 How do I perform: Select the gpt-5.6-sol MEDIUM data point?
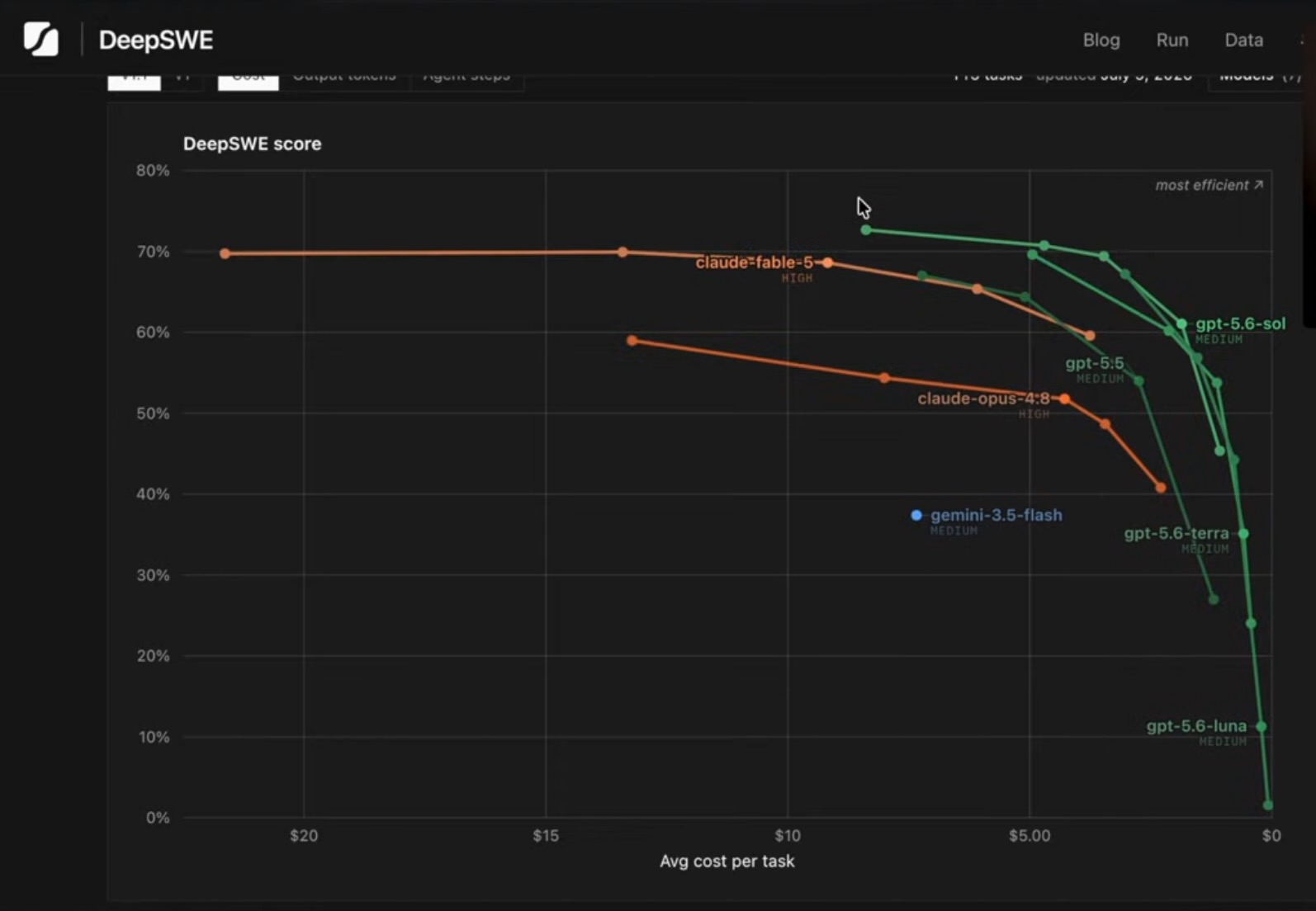(1181, 323)
